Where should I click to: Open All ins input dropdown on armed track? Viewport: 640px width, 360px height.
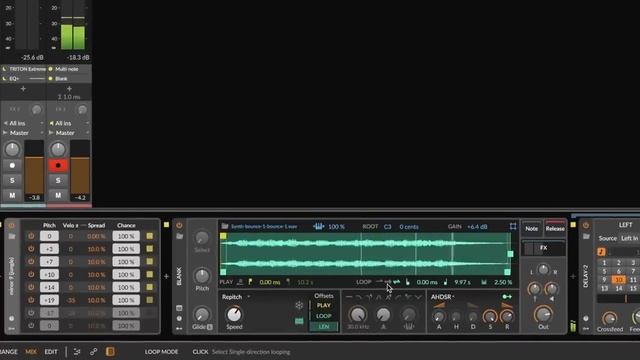69,123
